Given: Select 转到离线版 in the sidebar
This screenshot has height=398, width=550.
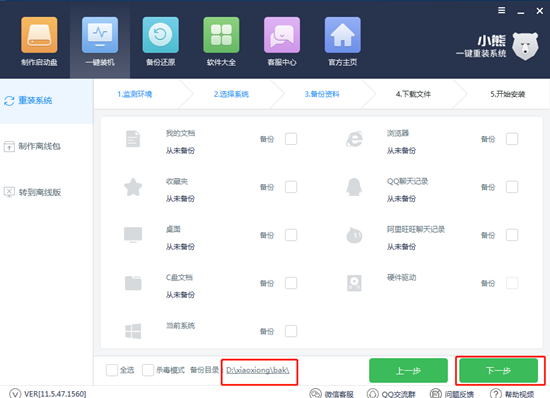Looking at the screenshot, I should [40, 192].
